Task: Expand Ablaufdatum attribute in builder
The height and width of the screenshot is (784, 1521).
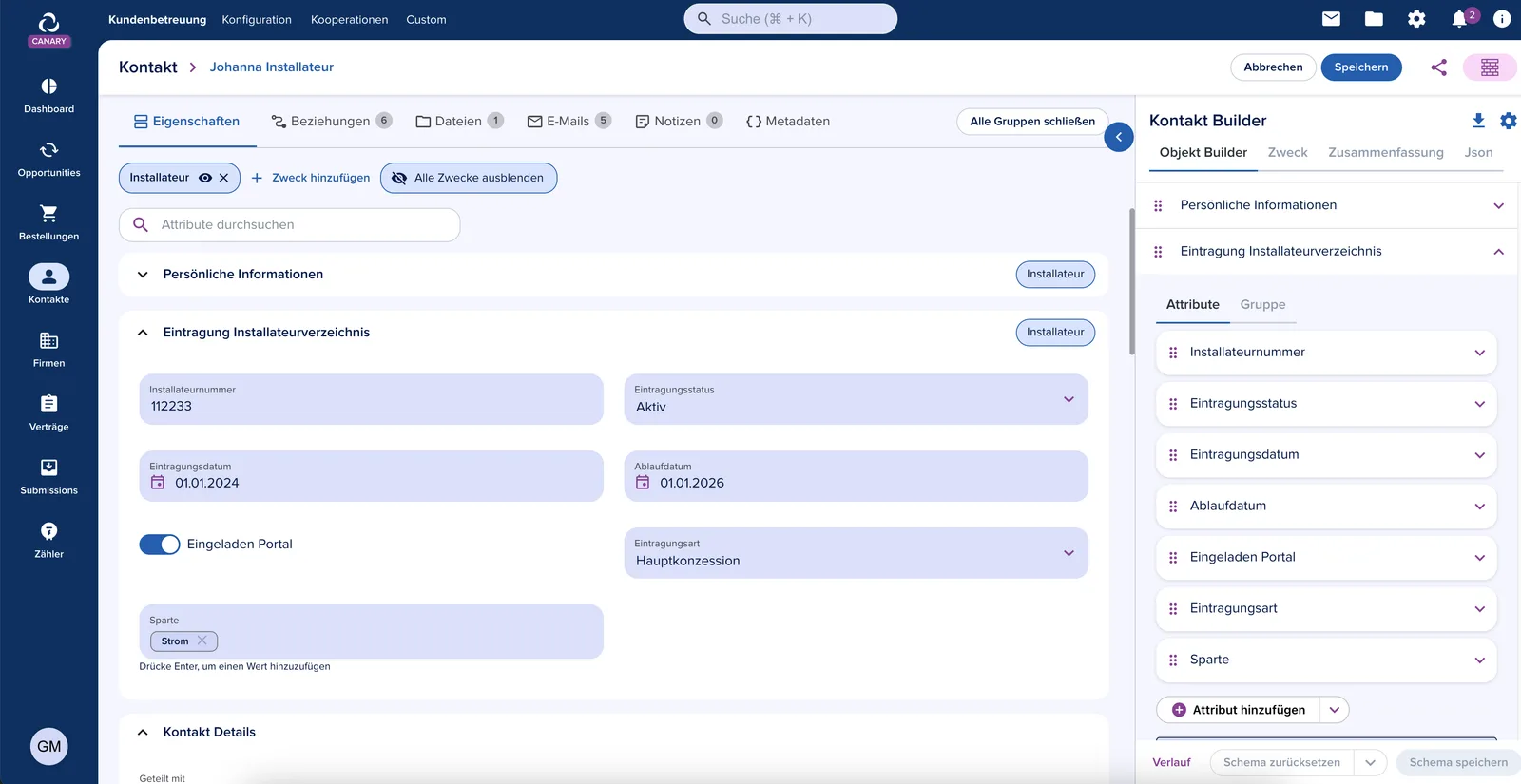Action: (1480, 507)
